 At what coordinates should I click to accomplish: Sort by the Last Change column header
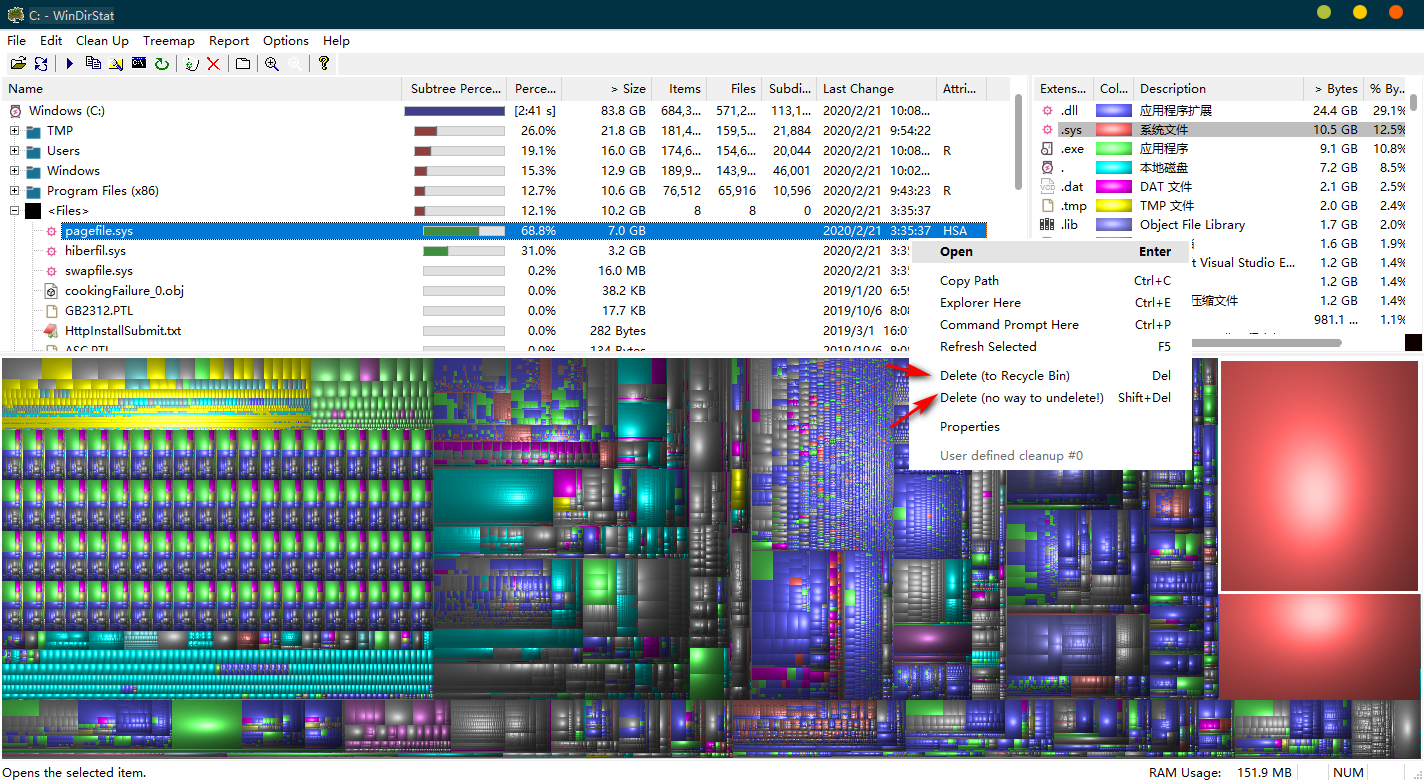click(876, 89)
